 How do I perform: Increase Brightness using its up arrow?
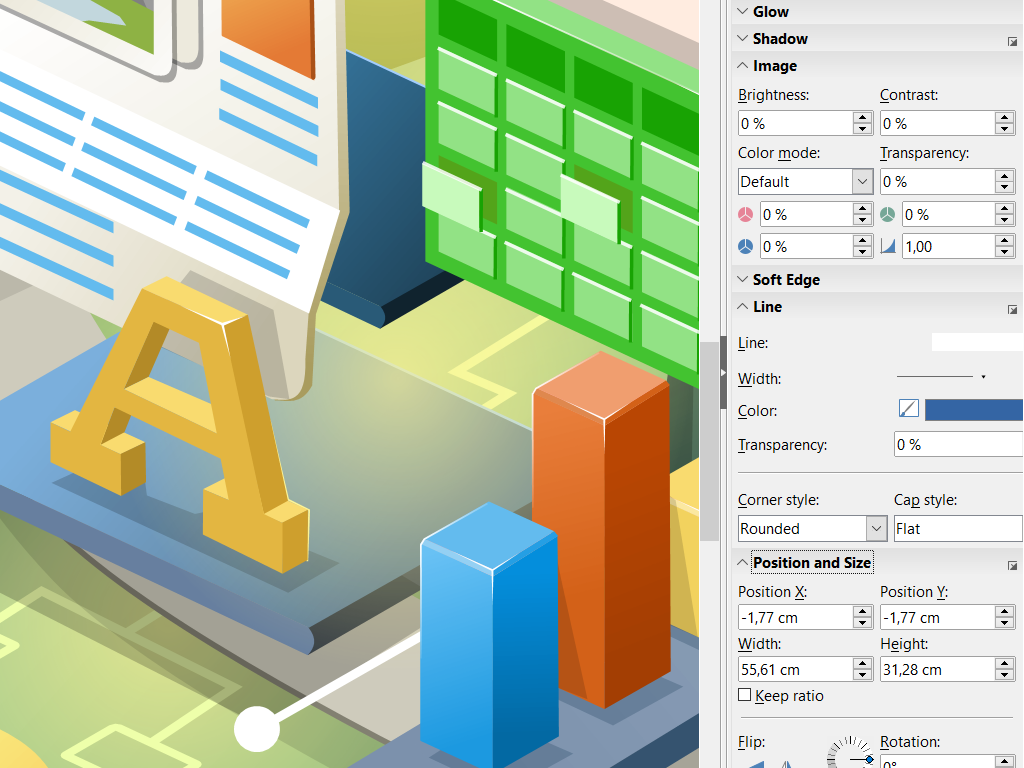(x=862, y=117)
